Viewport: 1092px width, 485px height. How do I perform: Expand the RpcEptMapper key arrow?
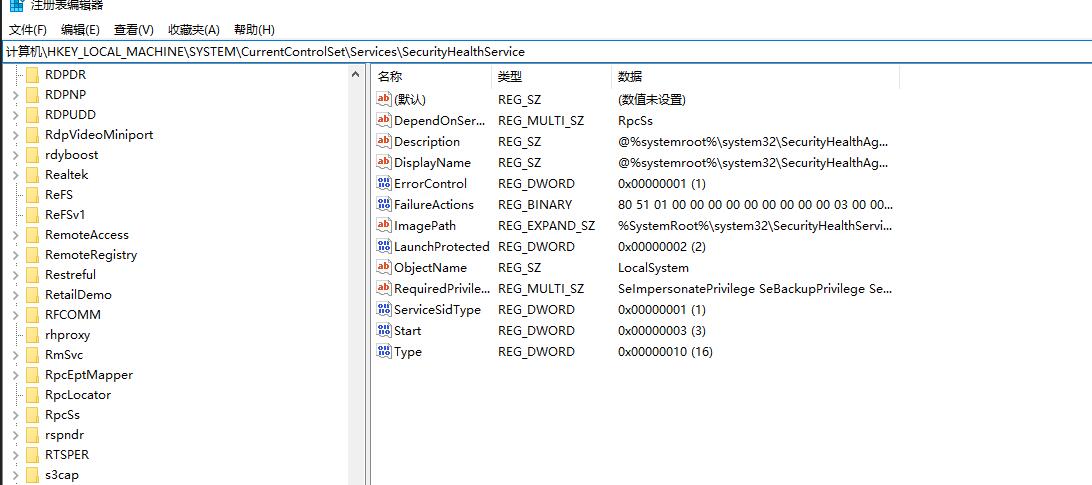15,375
